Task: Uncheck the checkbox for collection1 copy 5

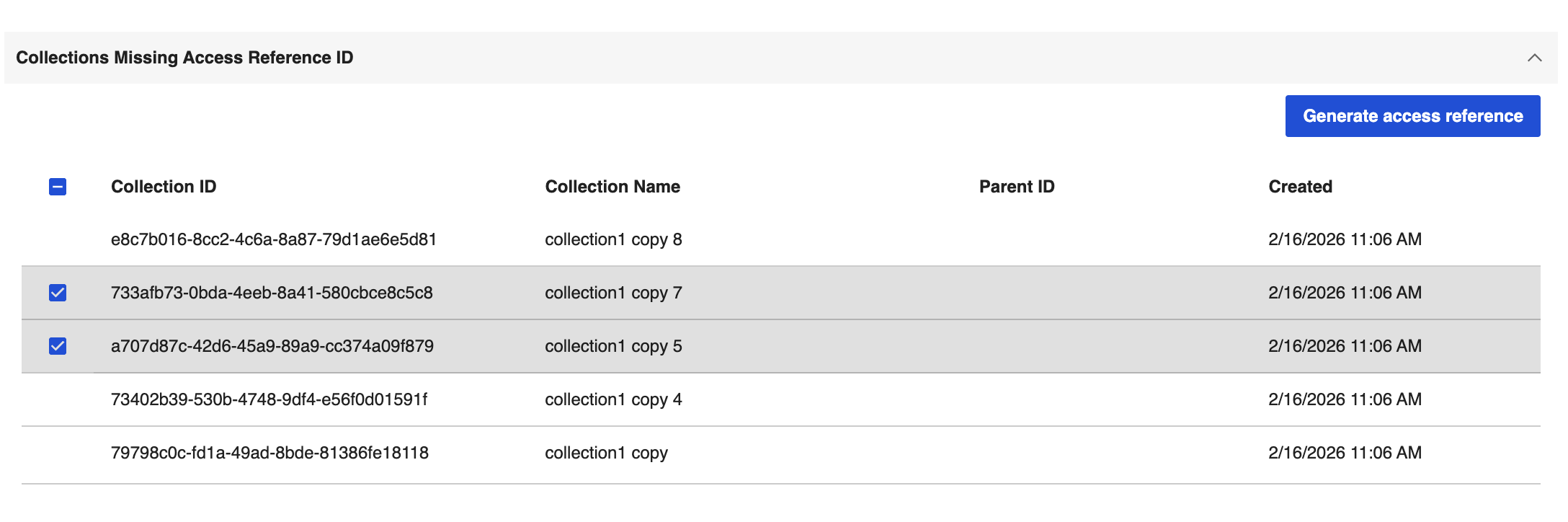Action: [x=59, y=346]
